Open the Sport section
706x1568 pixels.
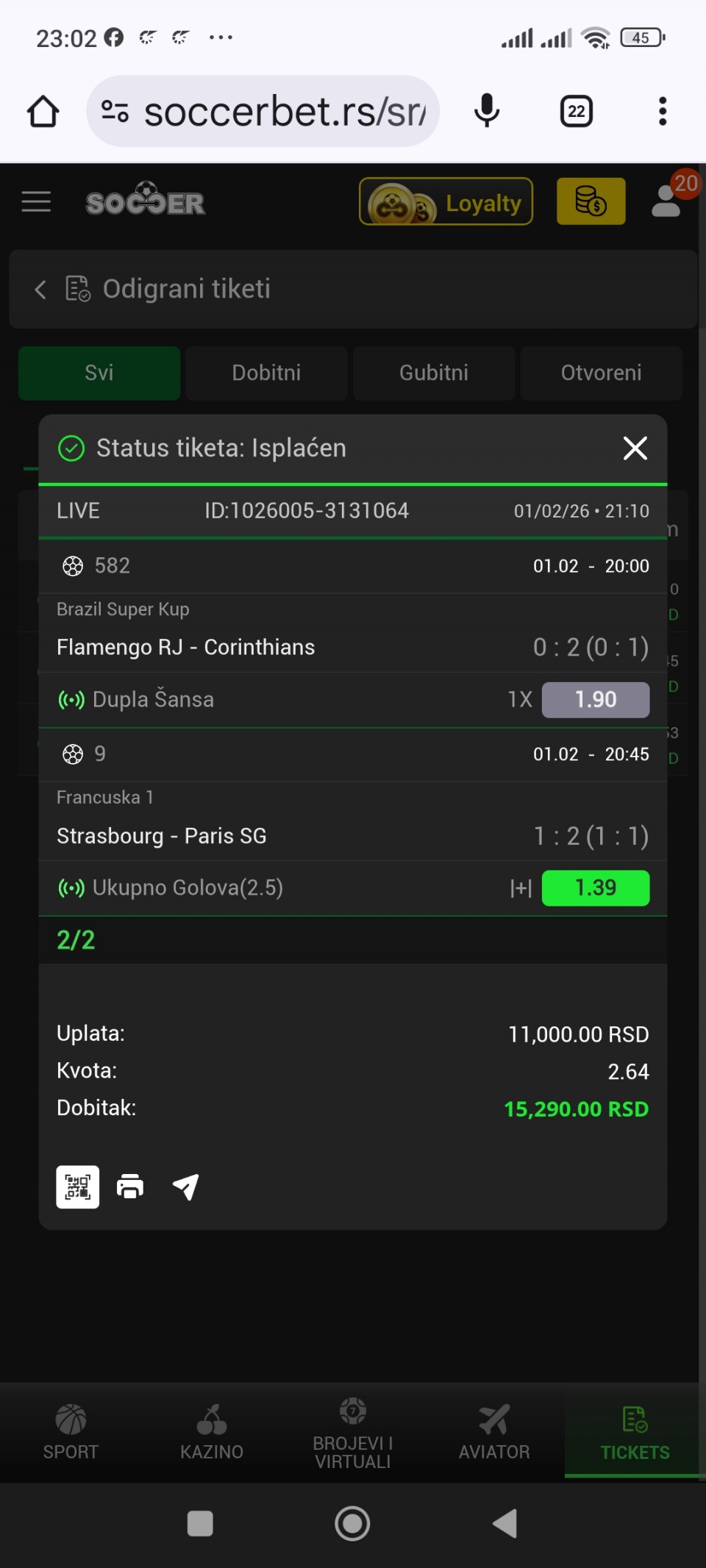point(71,1431)
